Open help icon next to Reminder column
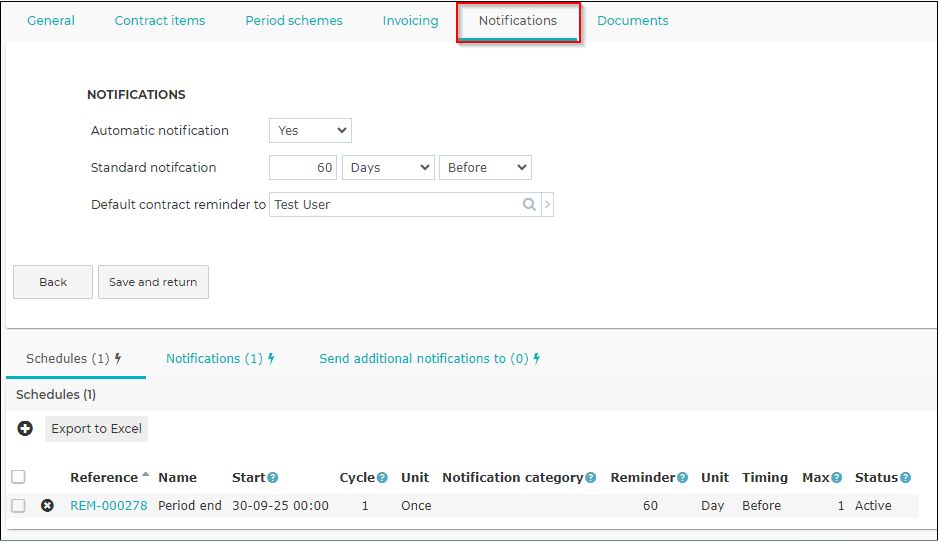Screen dimensions: 938x543 [683, 478]
